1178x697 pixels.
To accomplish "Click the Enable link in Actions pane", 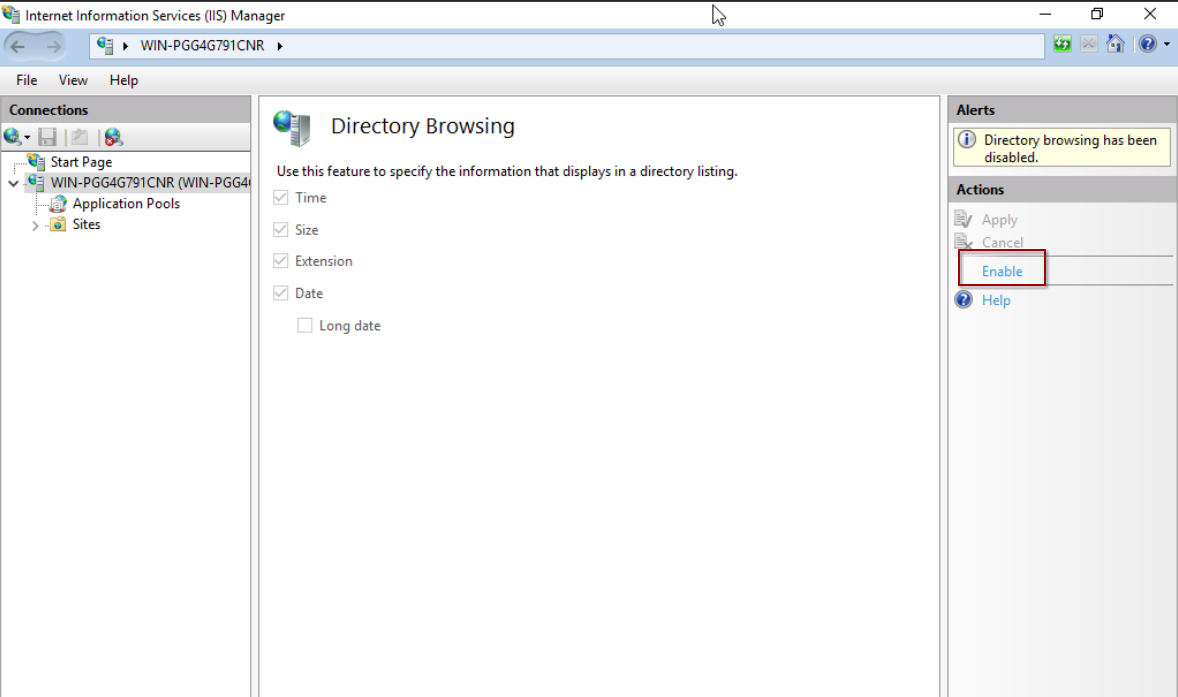I will point(1002,271).
